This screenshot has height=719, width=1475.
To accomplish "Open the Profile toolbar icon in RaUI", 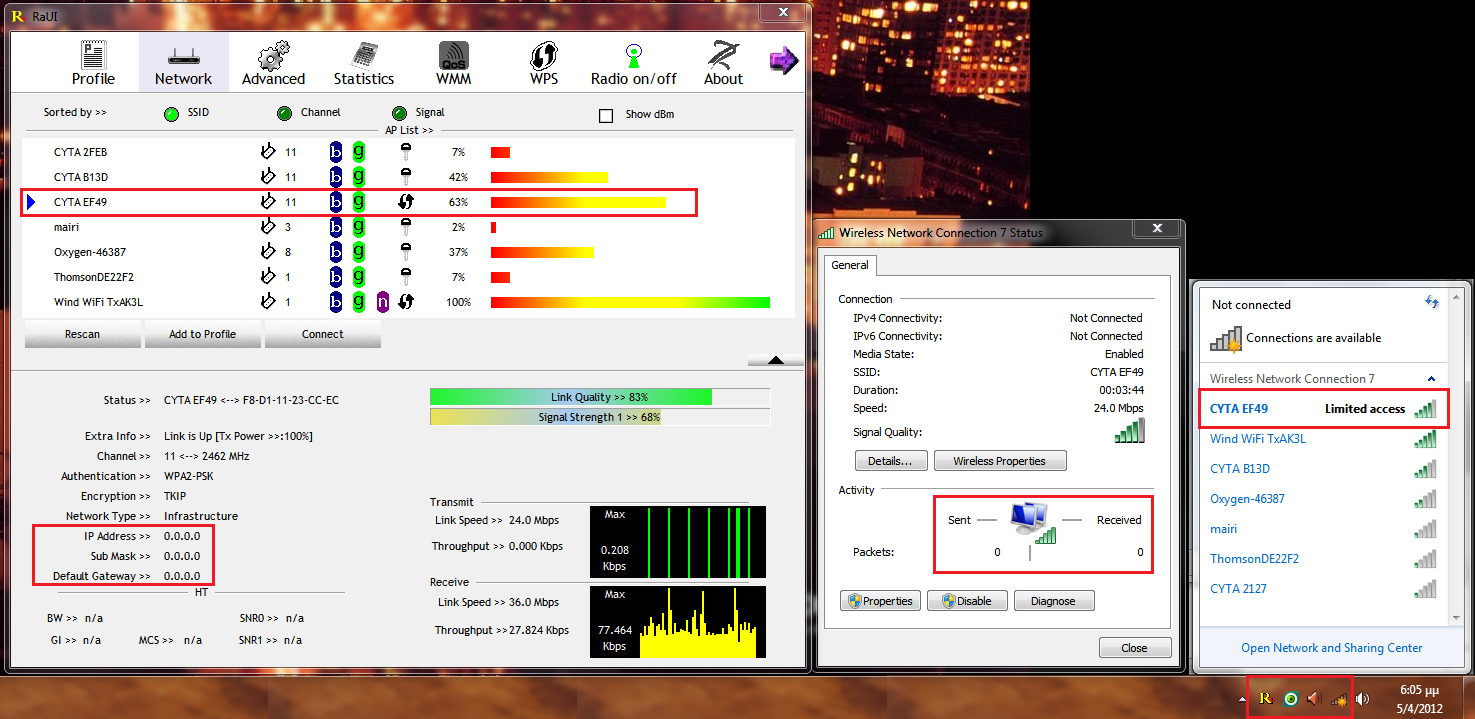I will (x=93, y=62).
